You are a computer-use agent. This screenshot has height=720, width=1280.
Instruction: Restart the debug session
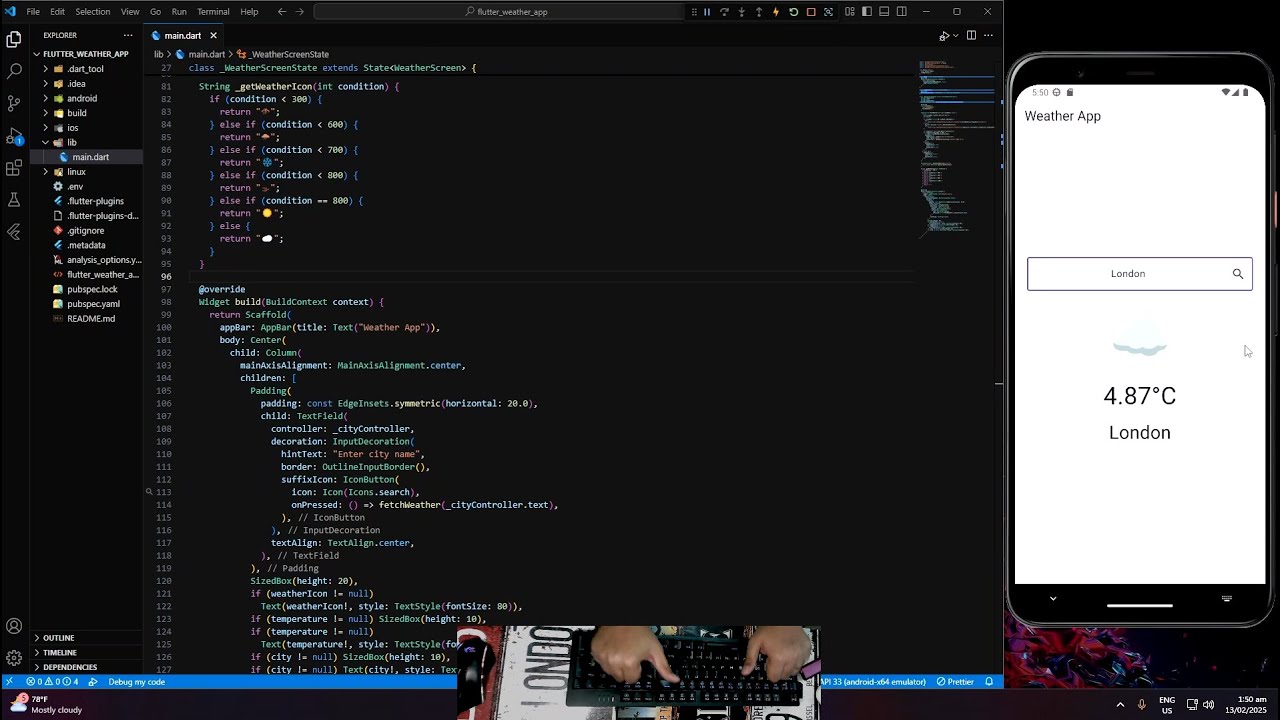tap(793, 12)
